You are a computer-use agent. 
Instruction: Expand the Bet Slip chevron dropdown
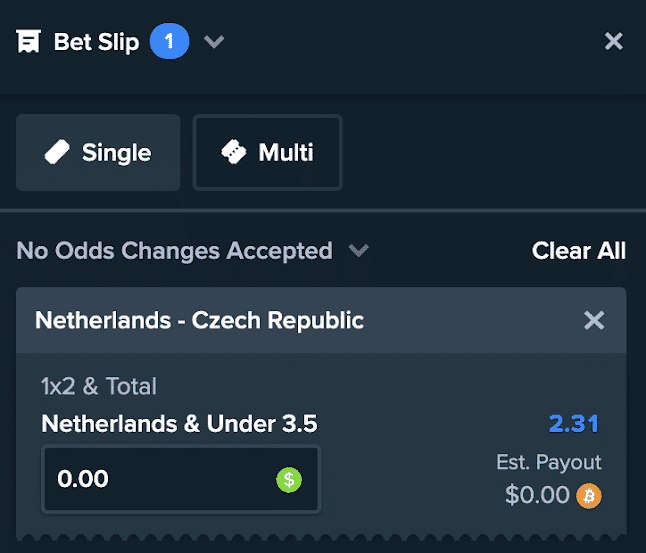pos(214,42)
